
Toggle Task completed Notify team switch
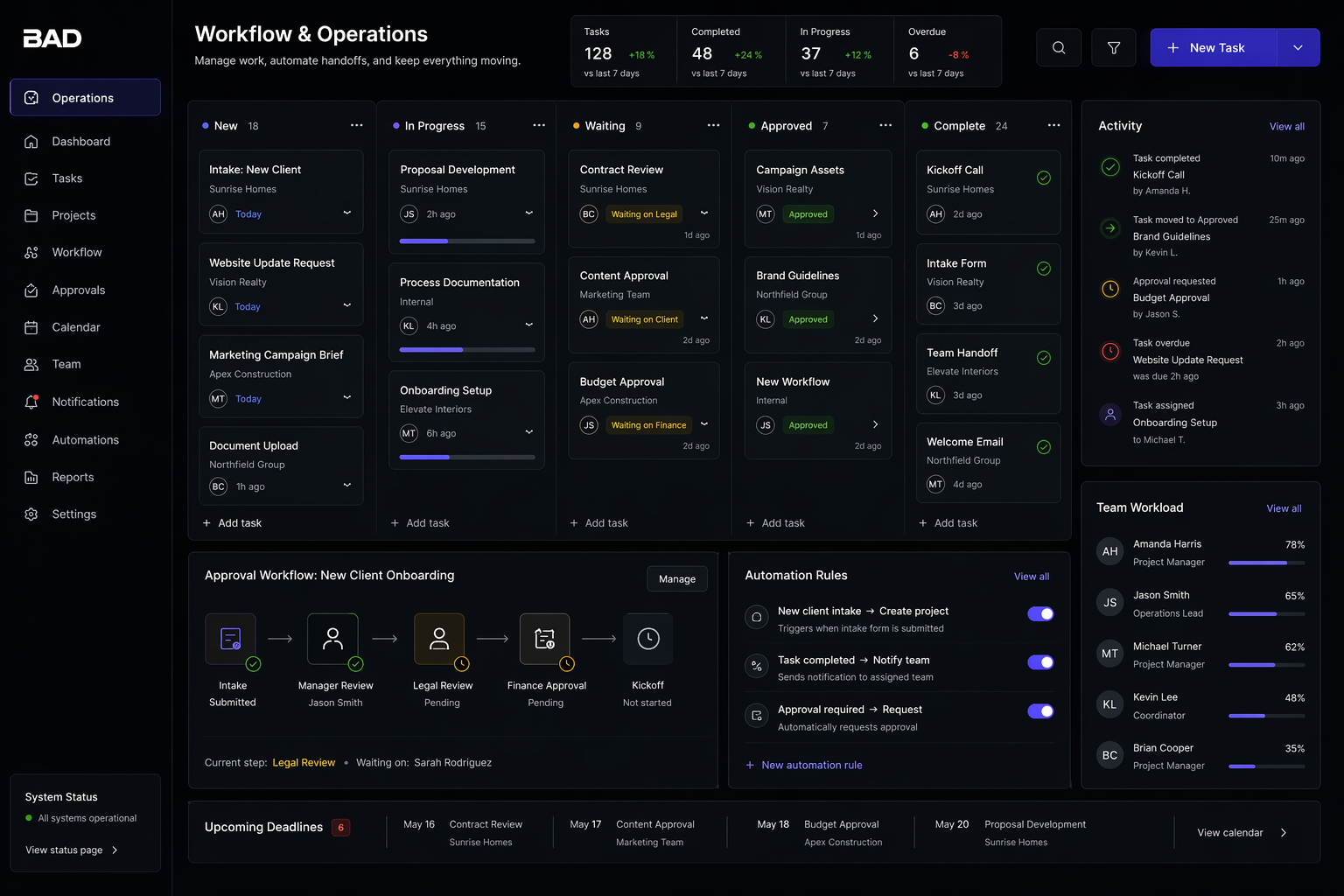(1040, 662)
